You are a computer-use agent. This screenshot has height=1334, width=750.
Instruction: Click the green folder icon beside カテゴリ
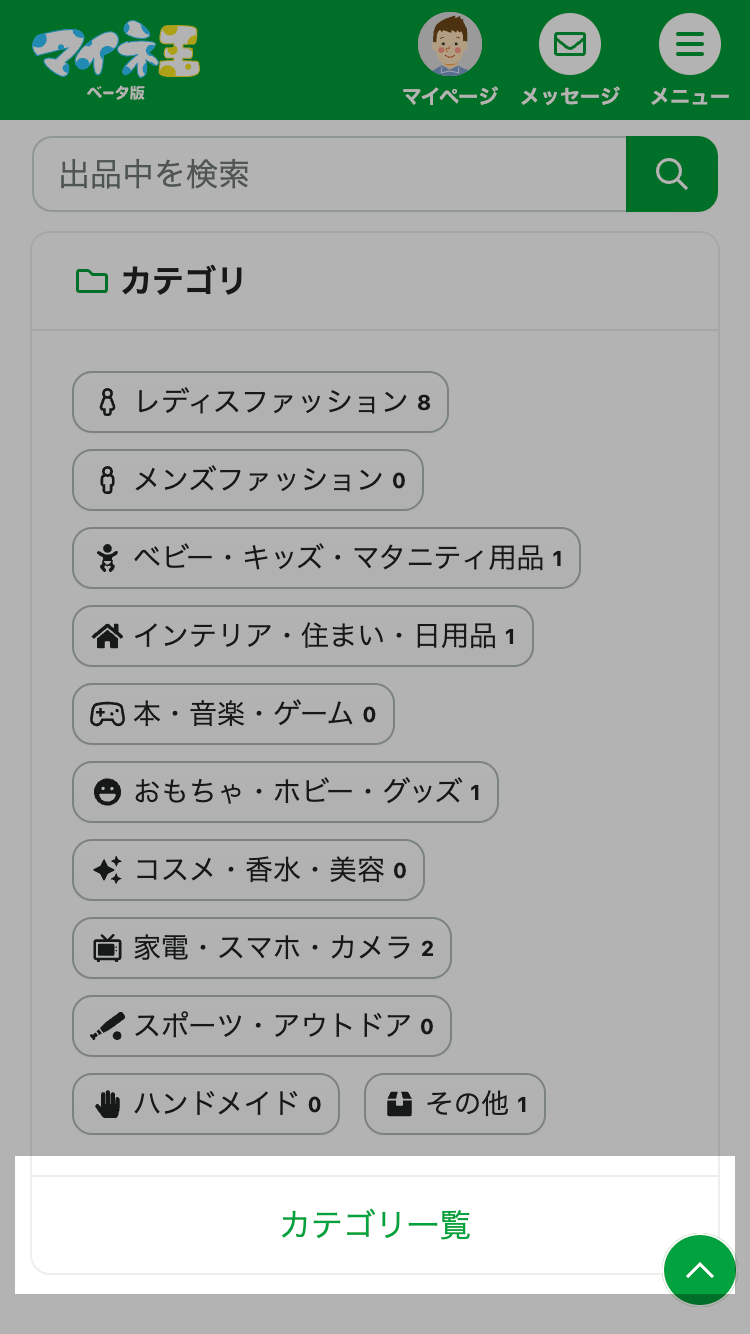click(x=92, y=281)
